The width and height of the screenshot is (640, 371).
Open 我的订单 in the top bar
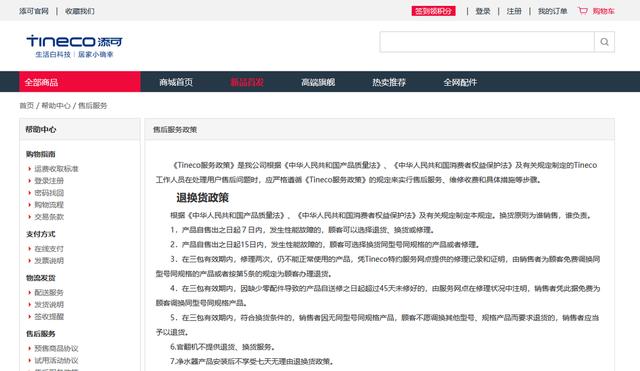coord(553,11)
